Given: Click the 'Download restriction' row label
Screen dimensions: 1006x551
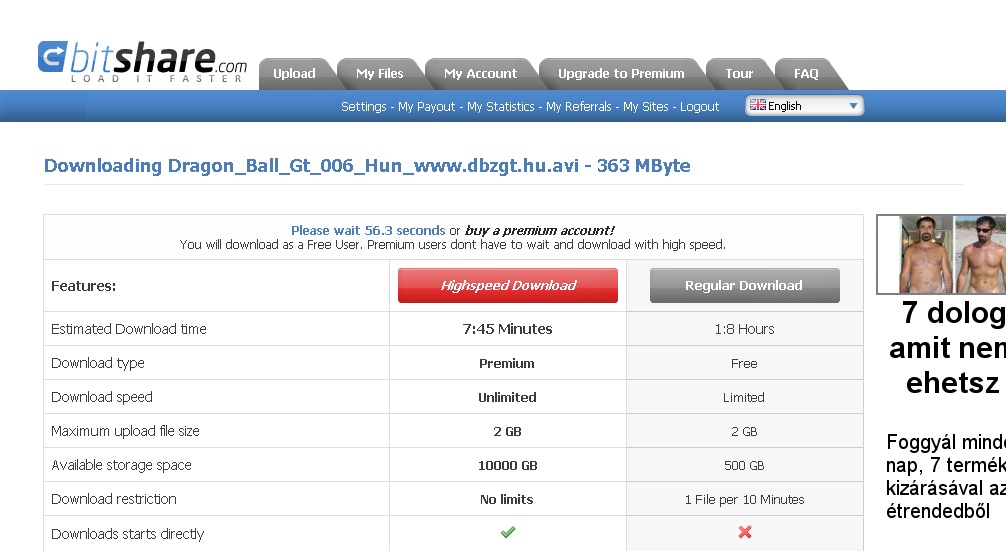Looking at the screenshot, I should tap(114, 499).
